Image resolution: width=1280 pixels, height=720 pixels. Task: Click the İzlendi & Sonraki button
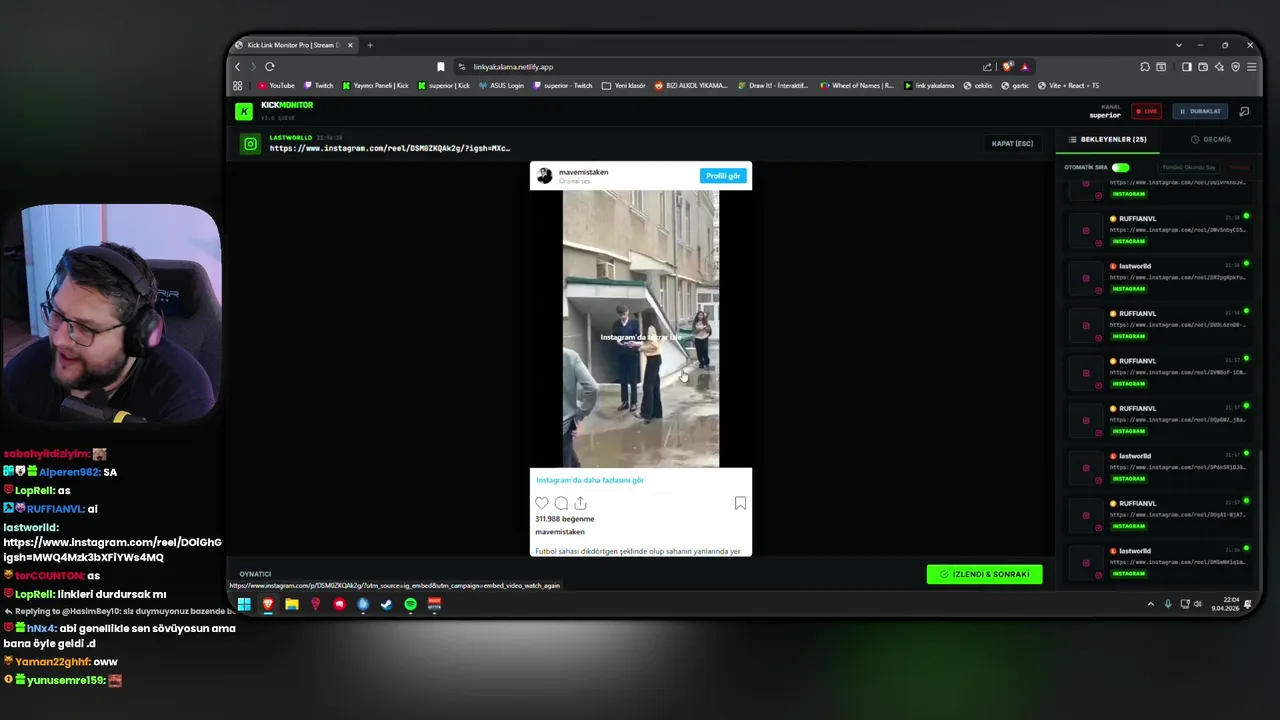pyautogui.click(x=984, y=574)
